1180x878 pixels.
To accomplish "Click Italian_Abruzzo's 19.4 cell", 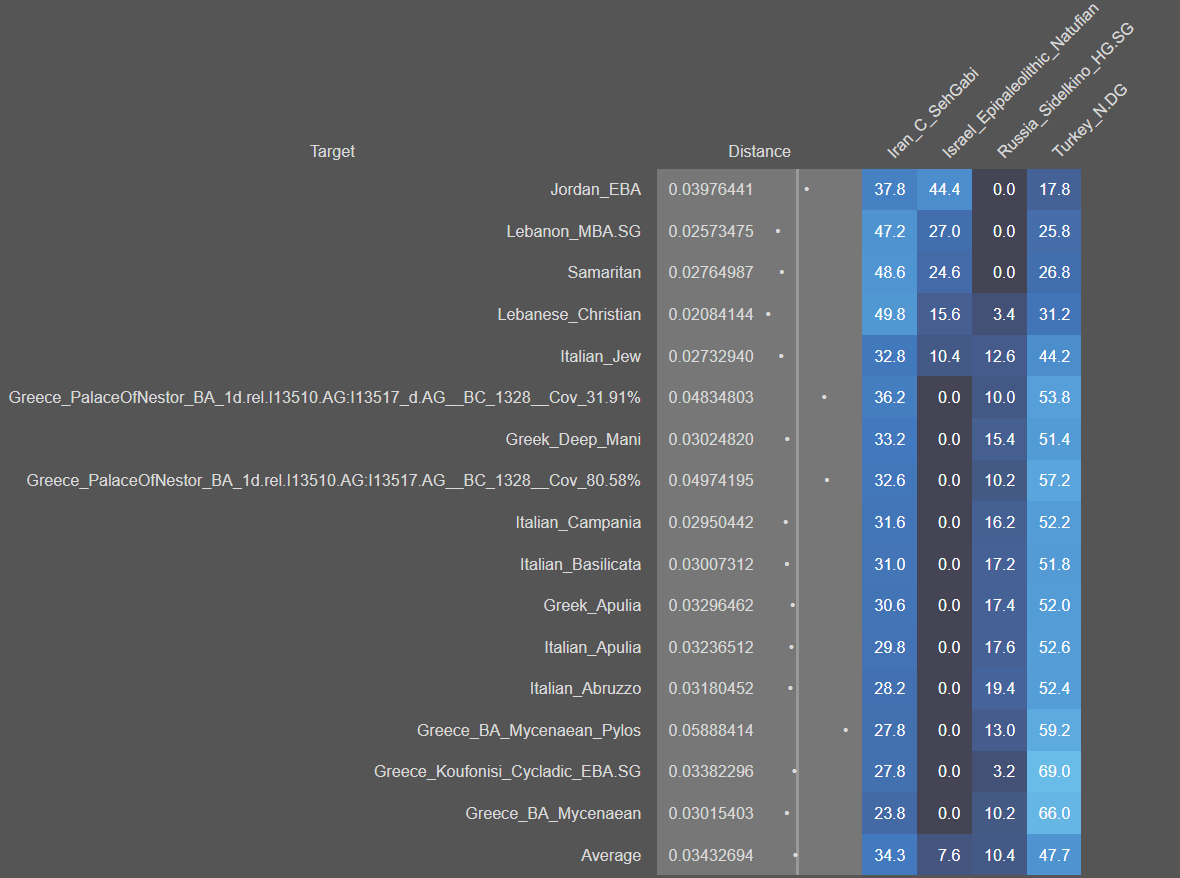I will pos(999,688).
